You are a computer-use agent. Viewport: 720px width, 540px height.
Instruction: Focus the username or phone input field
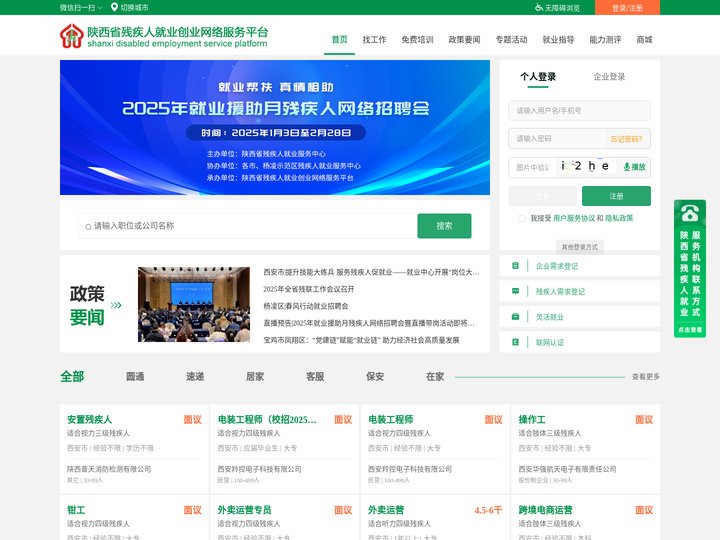[579, 111]
